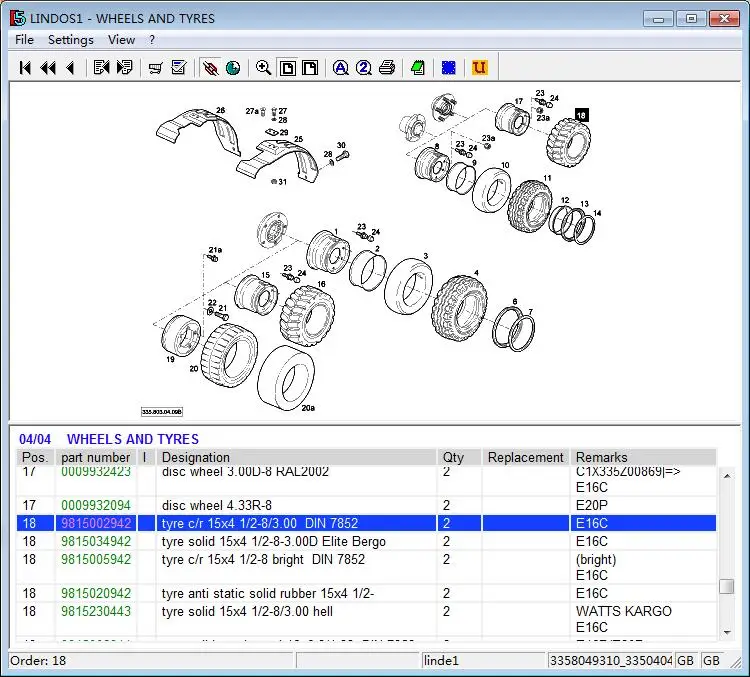Screen dimensions: 750x677
Task: Click the double-arrow fast rewind icon
Action: [x=47, y=68]
